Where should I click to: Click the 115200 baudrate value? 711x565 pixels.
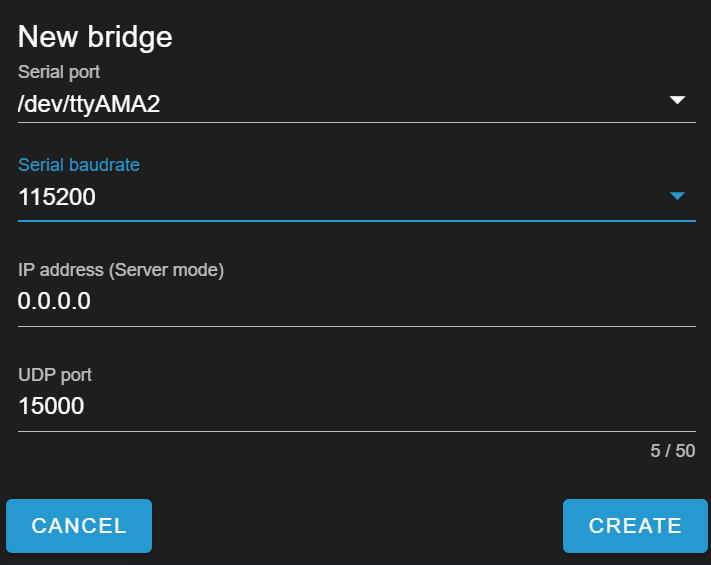[x=57, y=197]
